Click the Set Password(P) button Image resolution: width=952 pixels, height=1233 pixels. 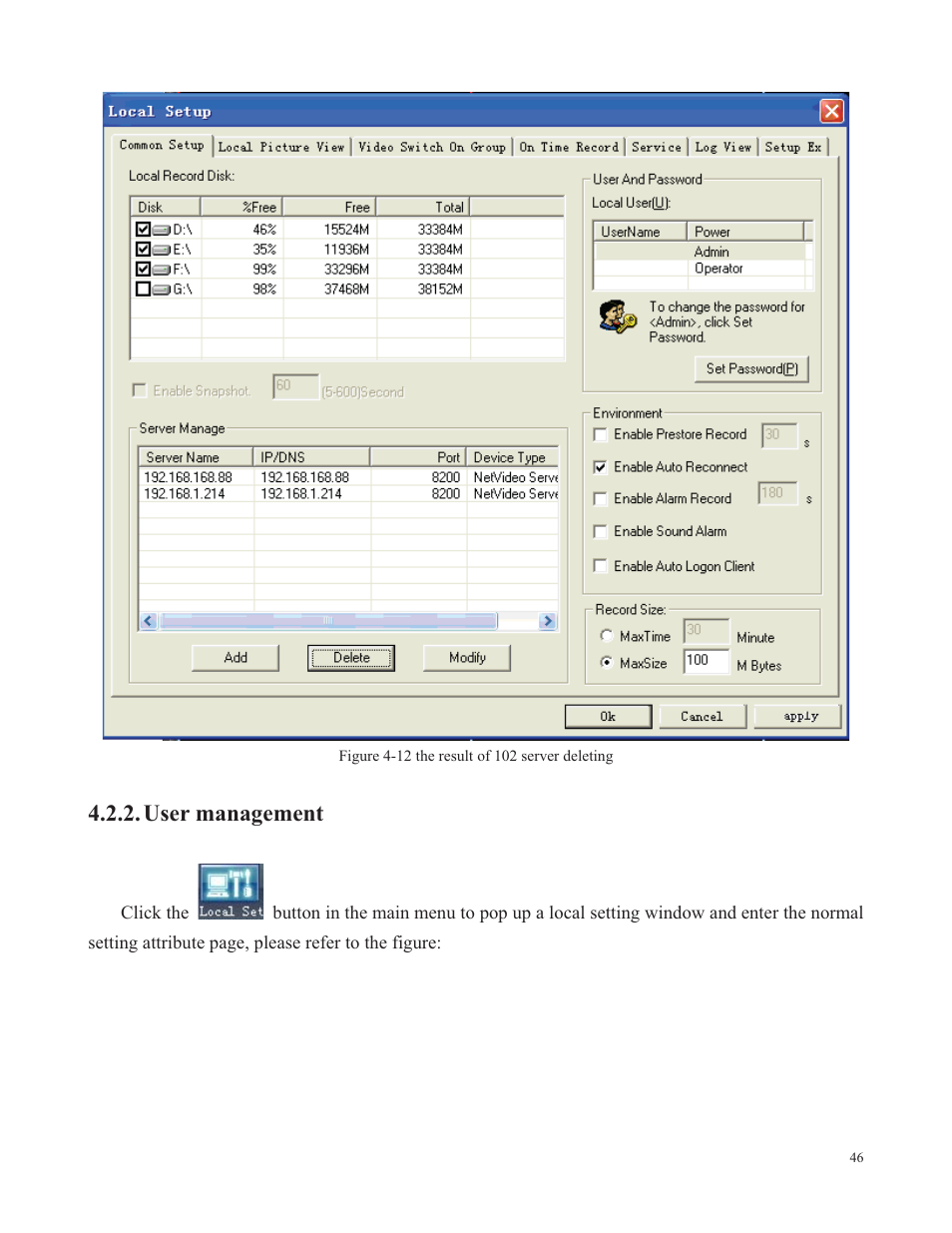click(x=752, y=369)
